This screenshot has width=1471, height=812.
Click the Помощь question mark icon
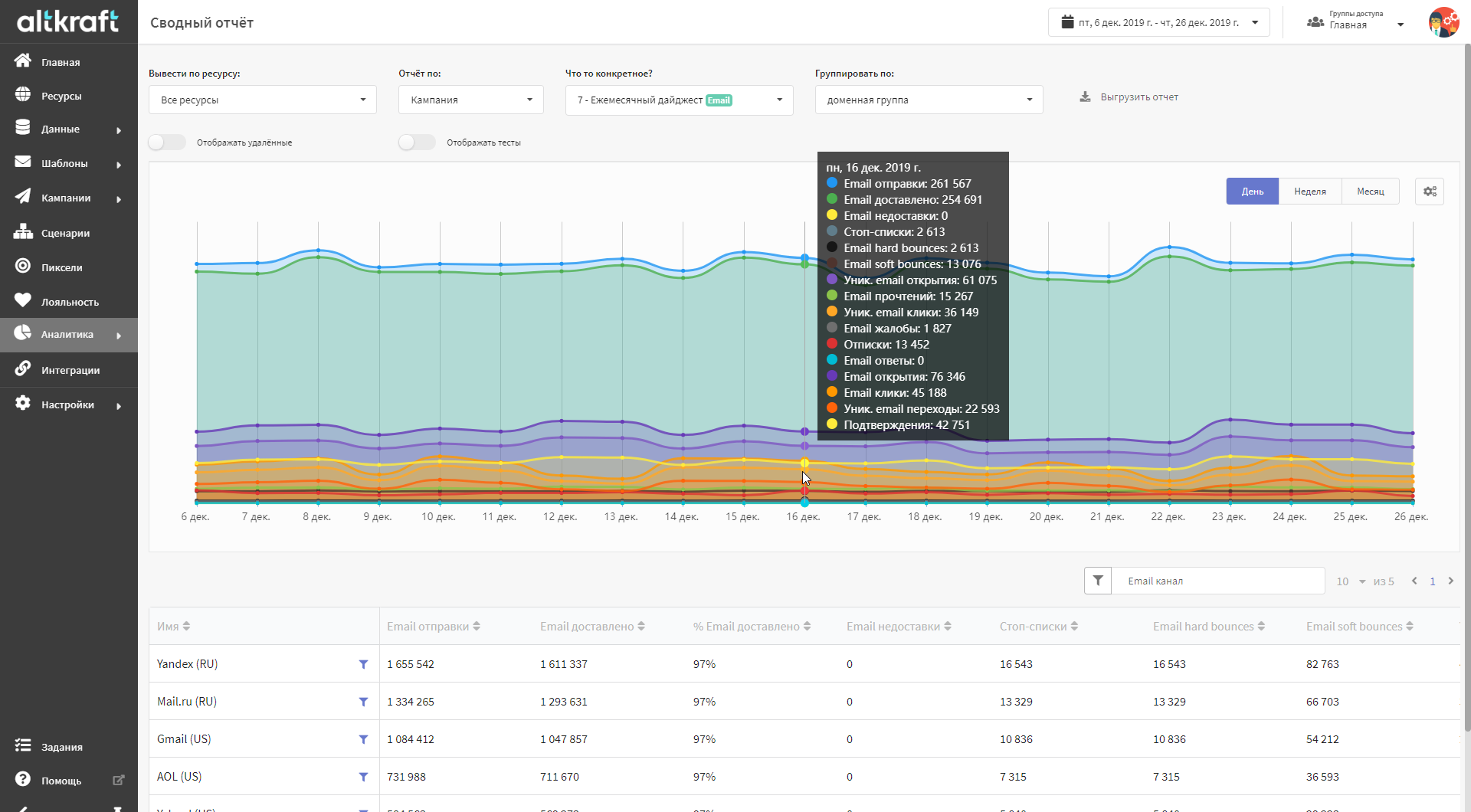click(x=23, y=780)
